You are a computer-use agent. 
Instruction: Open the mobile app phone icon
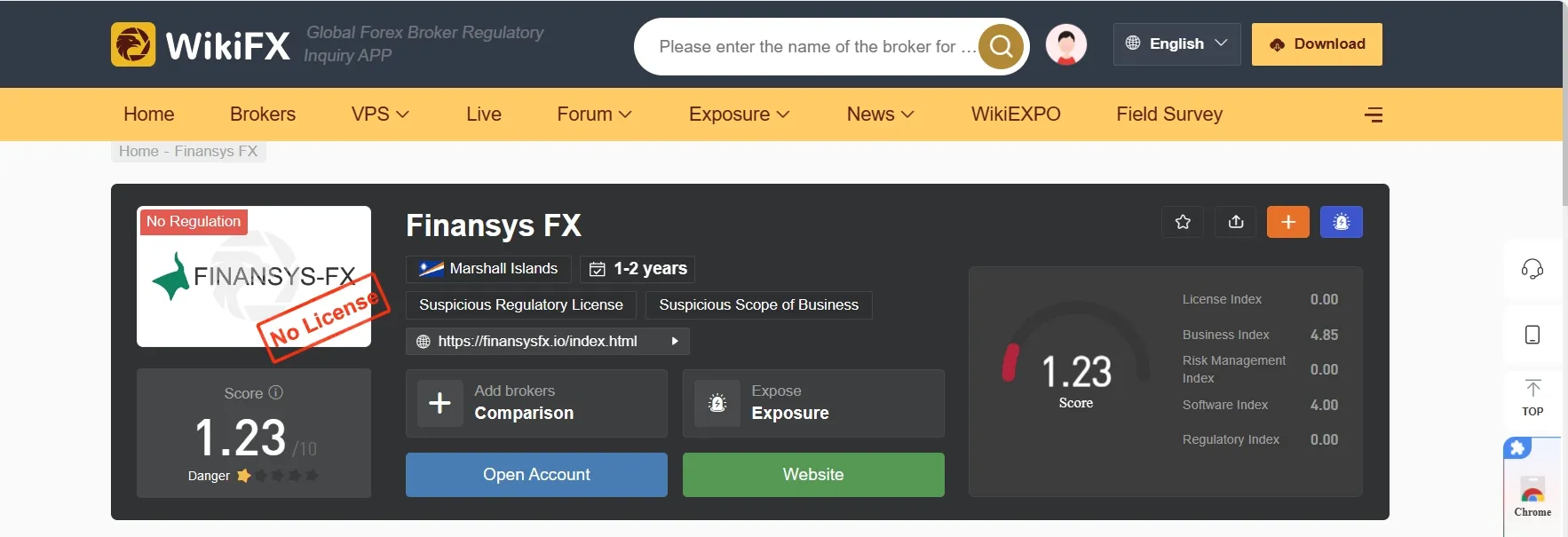1532,335
